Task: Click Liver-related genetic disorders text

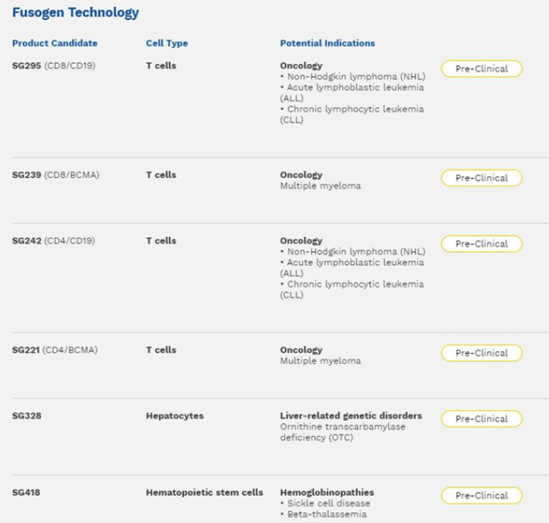Action: point(351,416)
